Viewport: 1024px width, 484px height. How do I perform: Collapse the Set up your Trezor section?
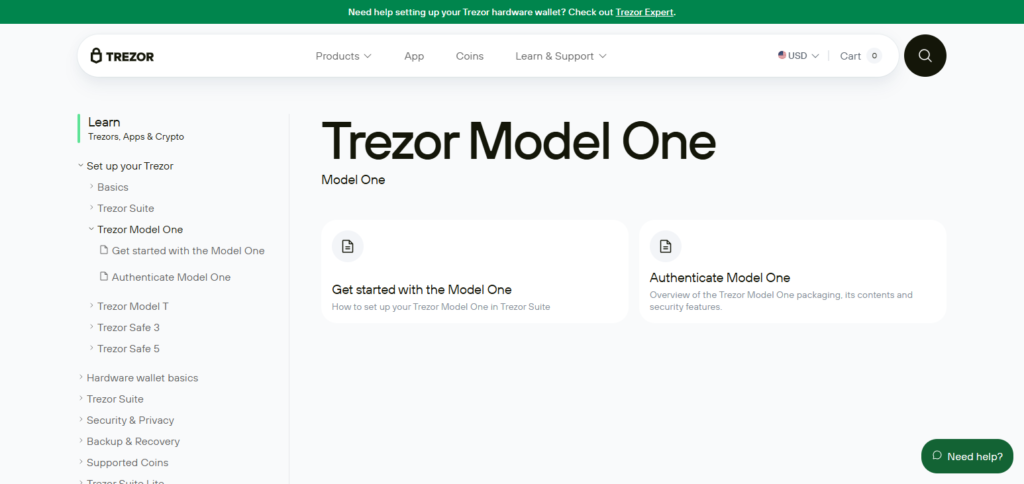tap(80, 166)
